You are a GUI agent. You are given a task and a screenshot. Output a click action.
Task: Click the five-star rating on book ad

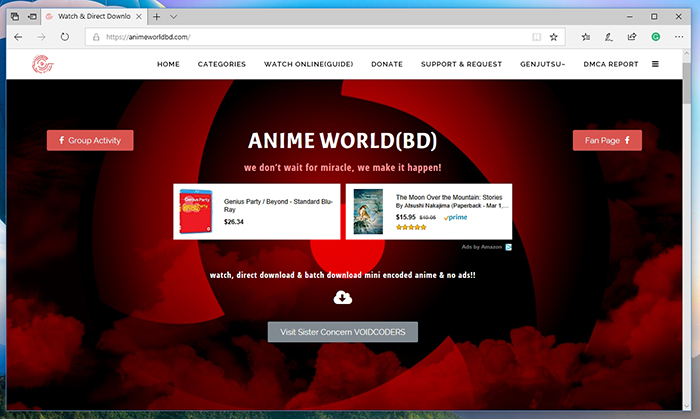point(411,228)
